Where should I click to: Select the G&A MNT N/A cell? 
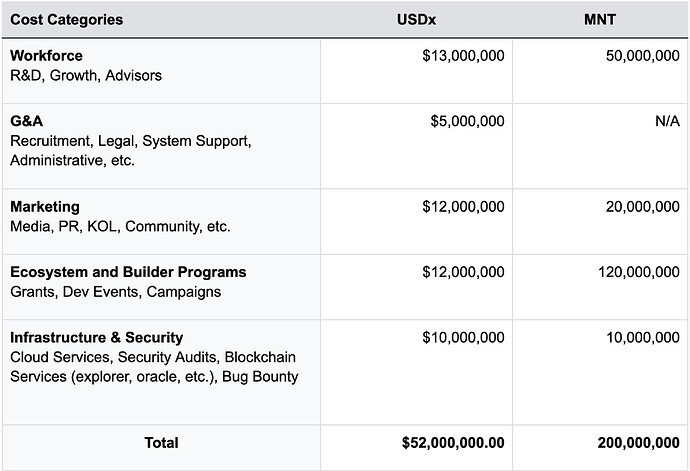click(664, 121)
